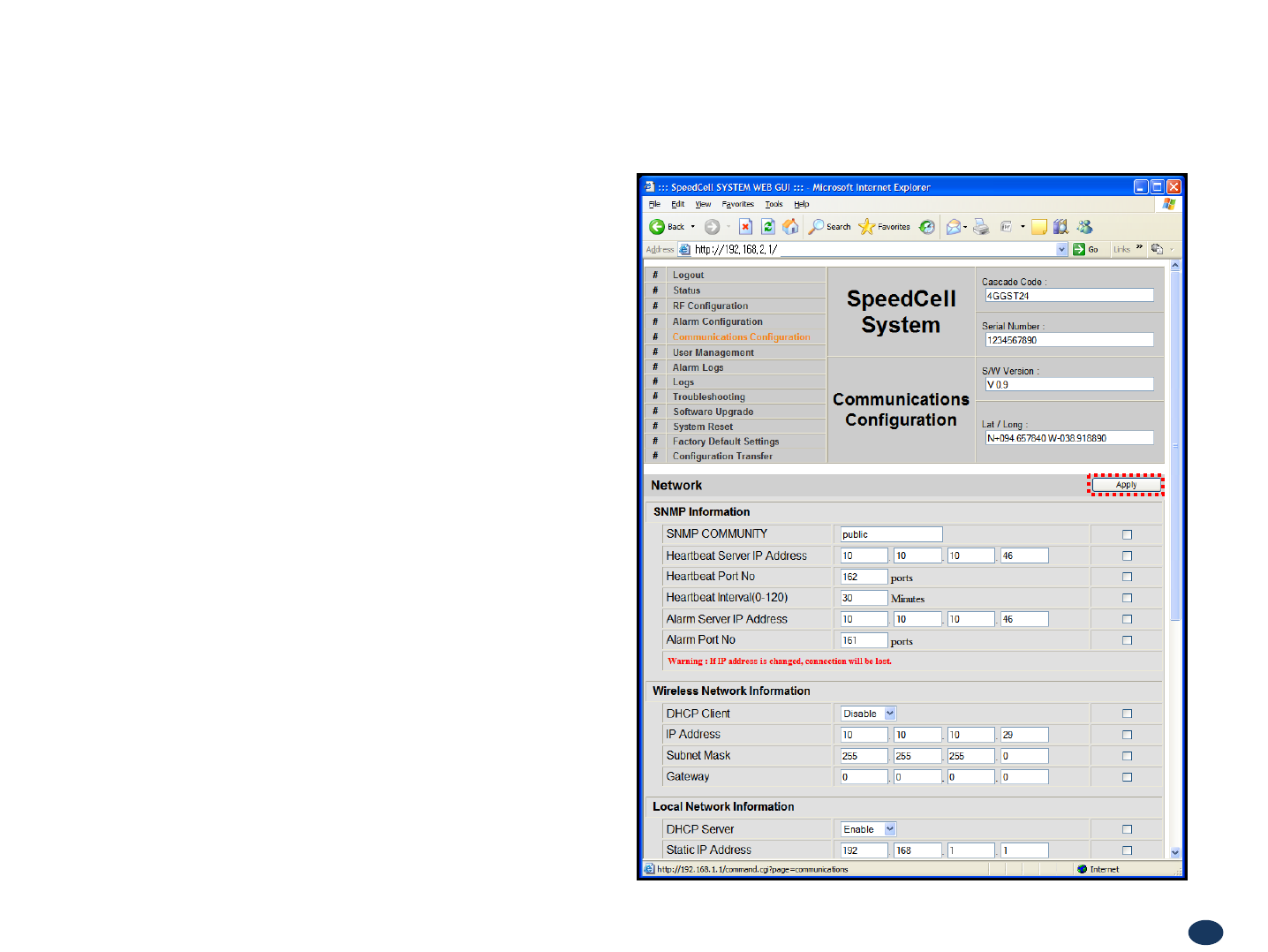1268x952 pixels.
Task: Open the File menu
Action: (654, 204)
